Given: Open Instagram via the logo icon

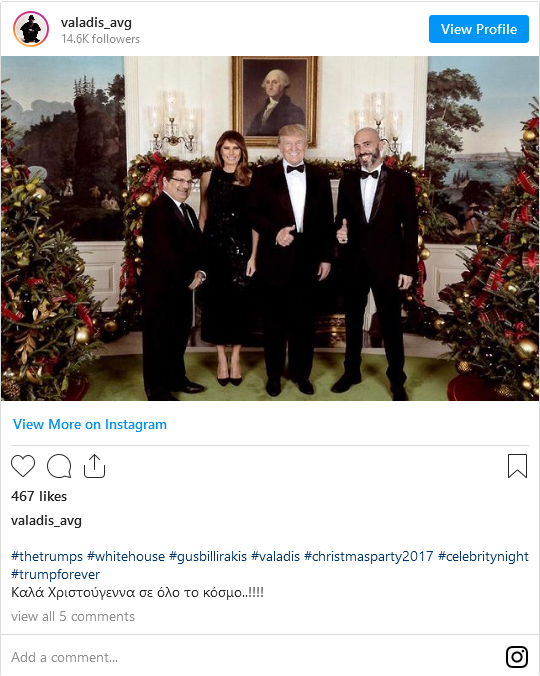Looking at the screenshot, I should [x=517, y=657].
